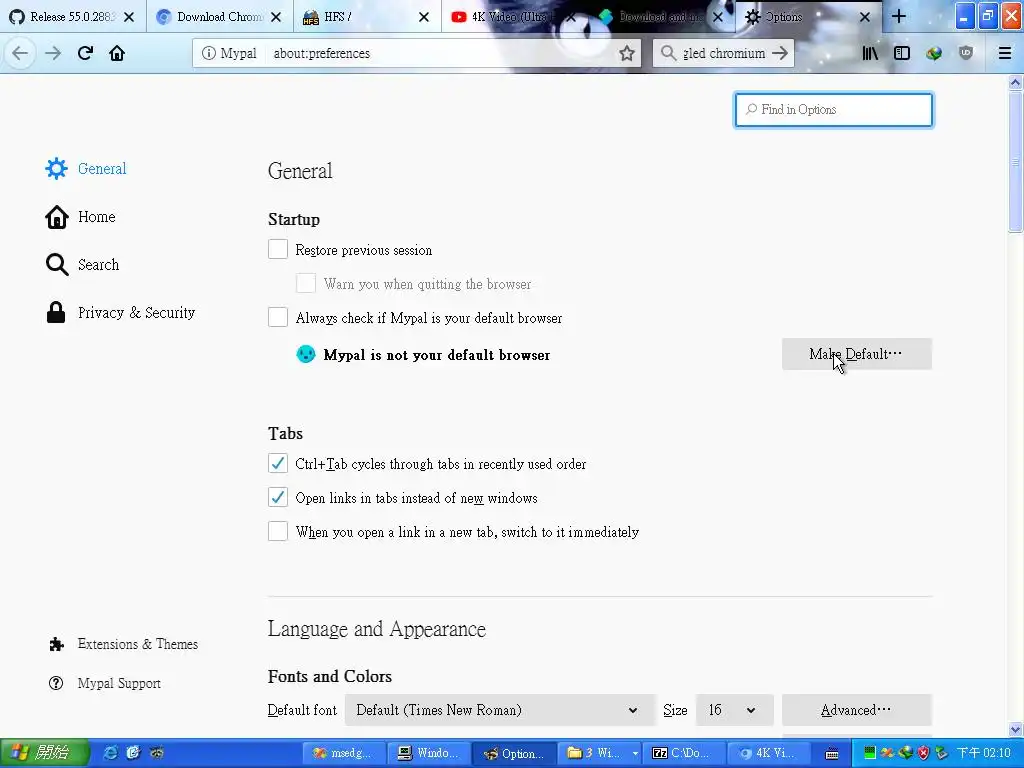Open the home page via the house icon
1024x768 pixels.
pyautogui.click(x=117, y=53)
